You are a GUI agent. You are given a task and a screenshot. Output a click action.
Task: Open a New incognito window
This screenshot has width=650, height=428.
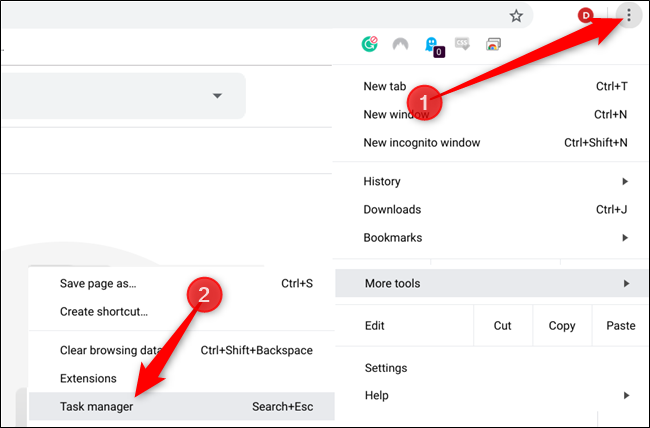[491, 143]
